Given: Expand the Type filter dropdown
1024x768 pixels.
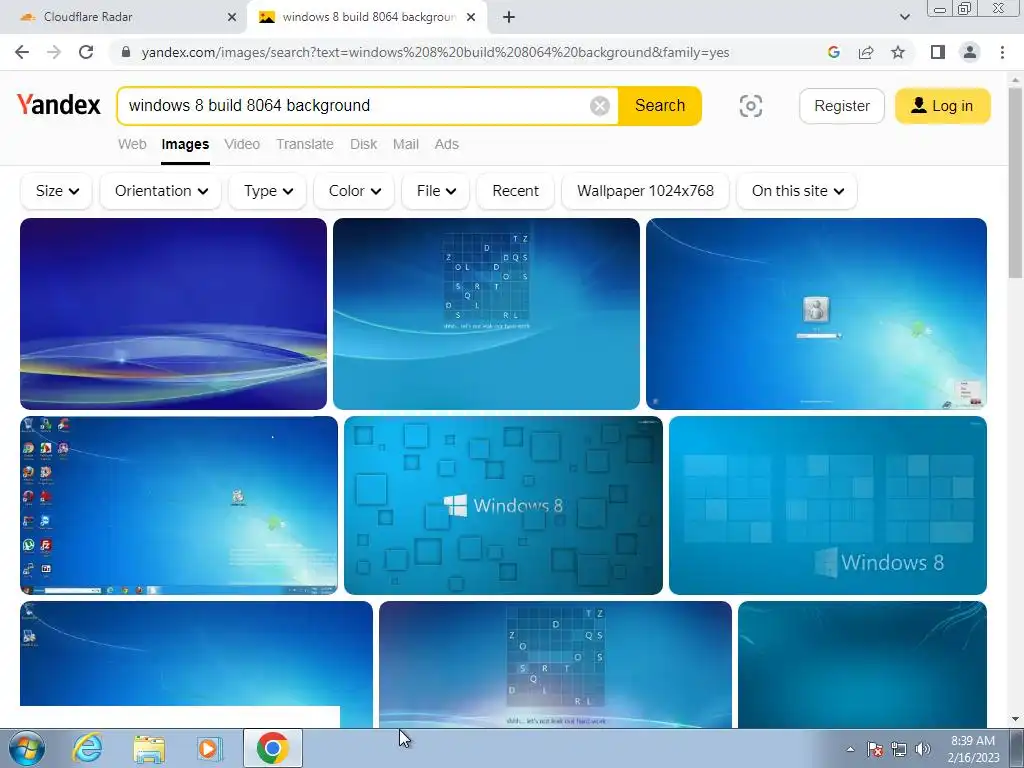Looking at the screenshot, I should coord(268,191).
